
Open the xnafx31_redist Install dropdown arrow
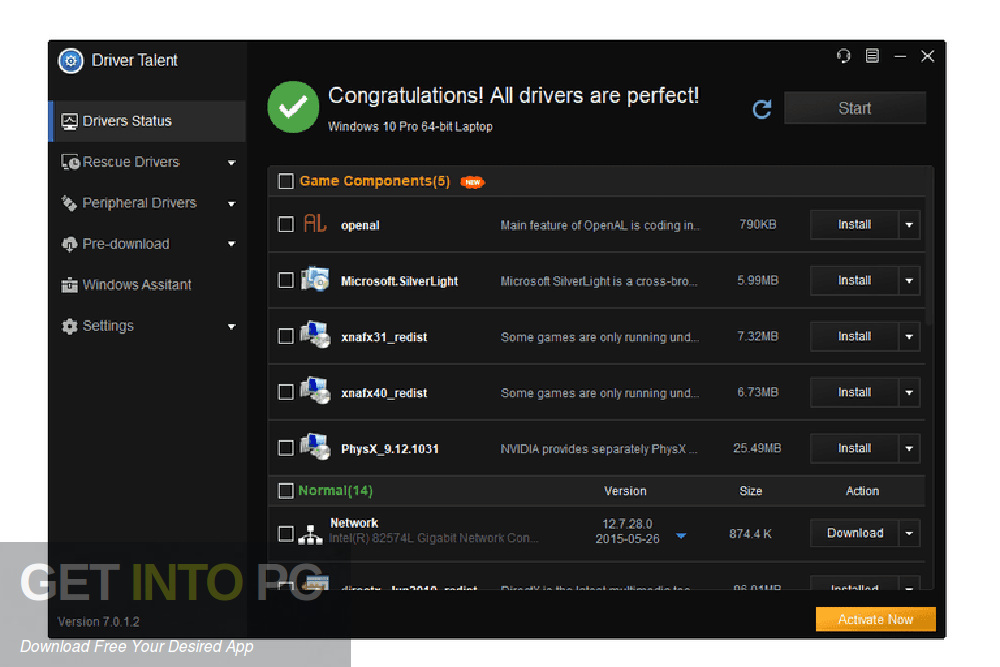(x=909, y=336)
